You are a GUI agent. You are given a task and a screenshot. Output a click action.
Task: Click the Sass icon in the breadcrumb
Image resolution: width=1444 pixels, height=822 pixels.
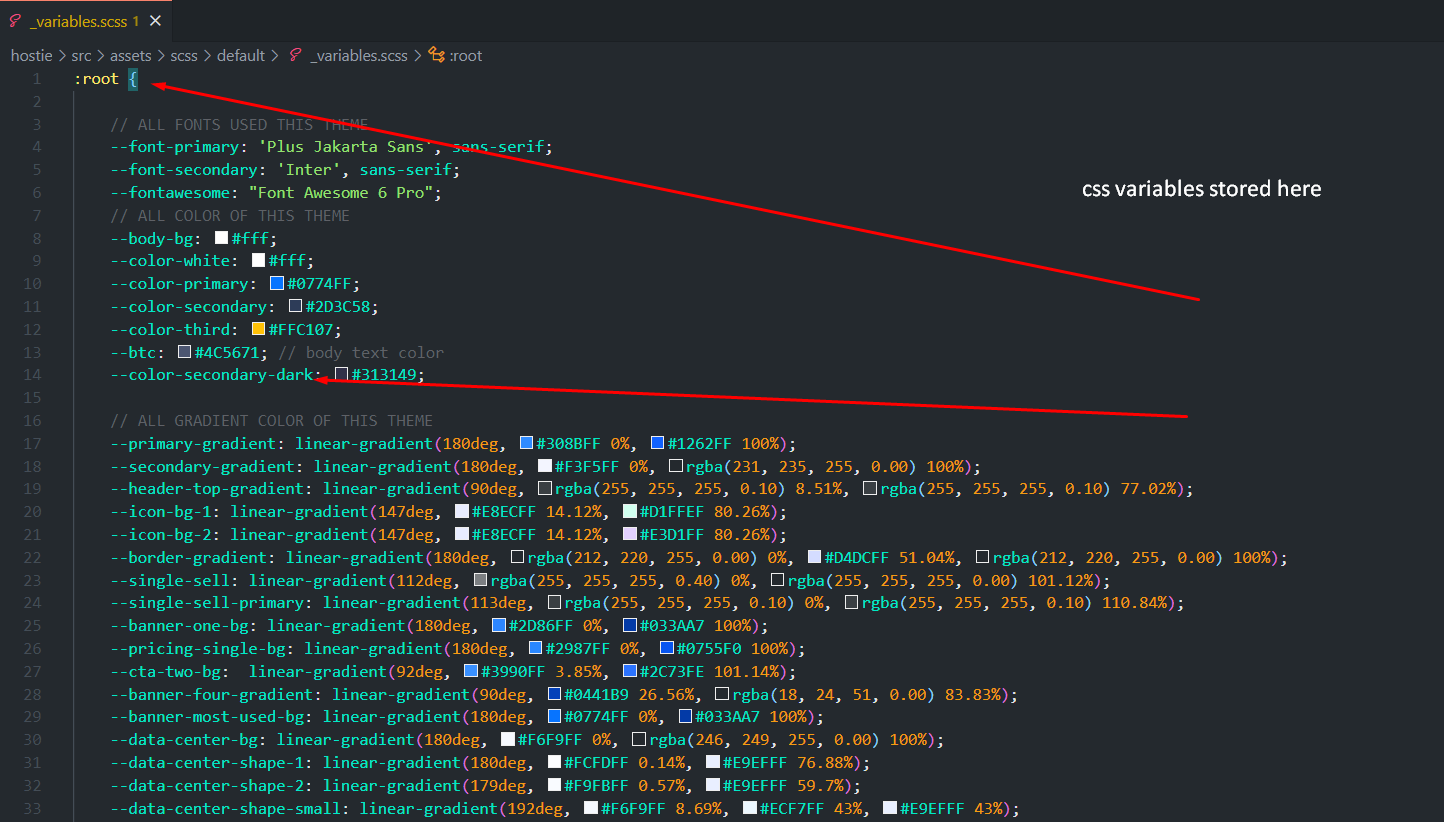click(x=295, y=56)
